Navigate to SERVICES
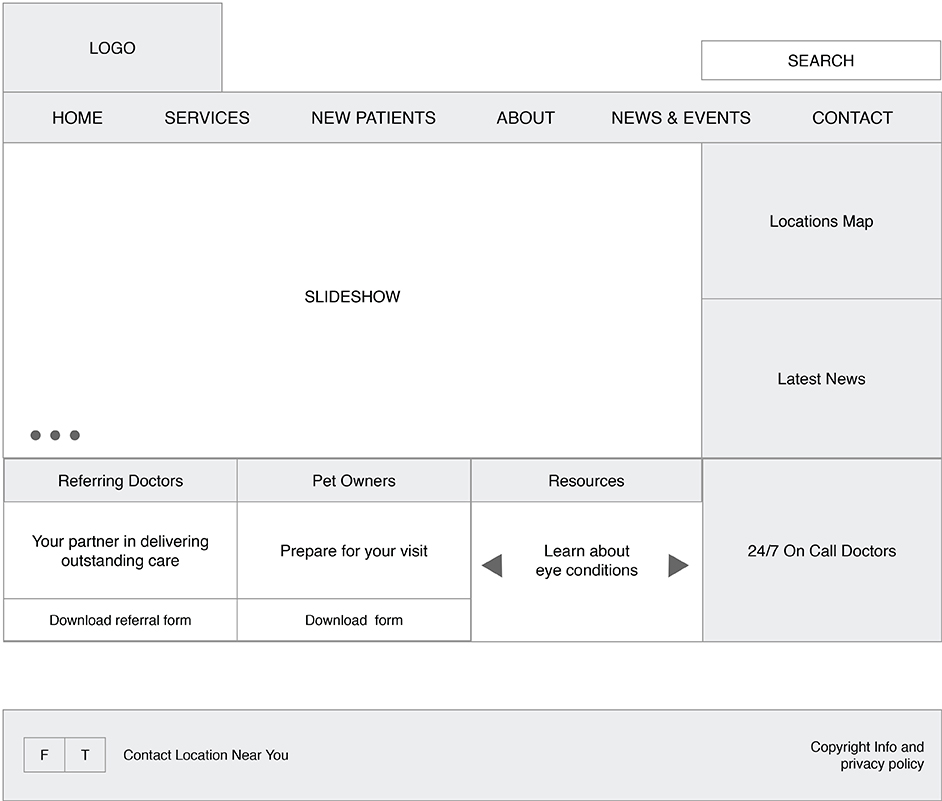The height and width of the screenshot is (801, 942). coord(206,118)
